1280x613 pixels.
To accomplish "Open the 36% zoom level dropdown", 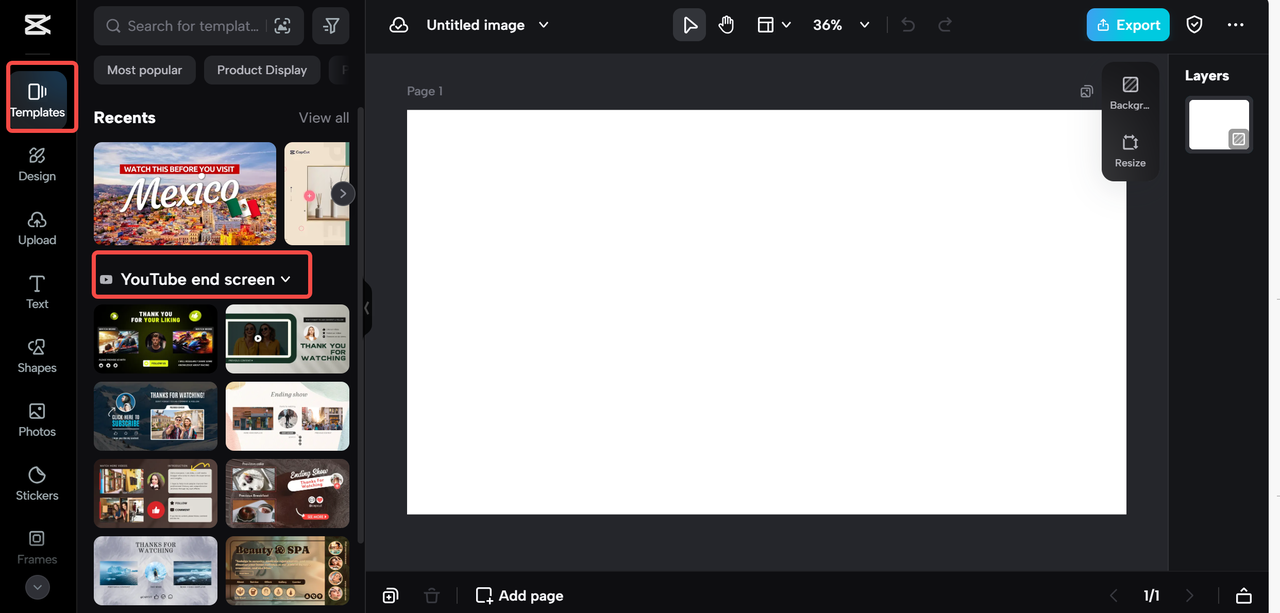I will pyautogui.click(x=841, y=25).
